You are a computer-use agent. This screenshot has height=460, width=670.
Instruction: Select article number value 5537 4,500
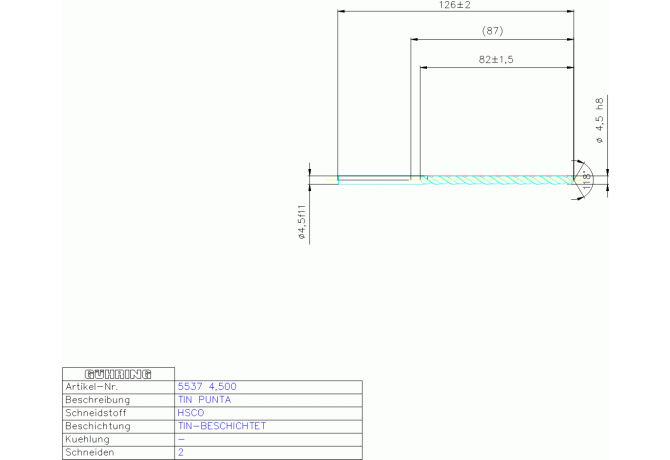pyautogui.click(x=207, y=386)
